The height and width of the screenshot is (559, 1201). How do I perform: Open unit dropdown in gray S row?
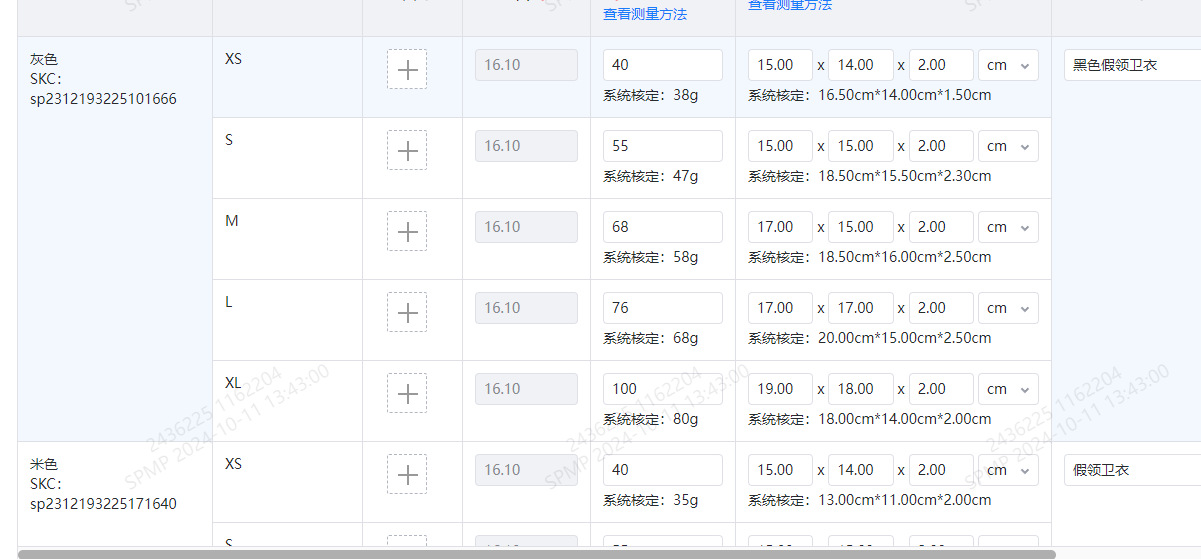point(1008,146)
